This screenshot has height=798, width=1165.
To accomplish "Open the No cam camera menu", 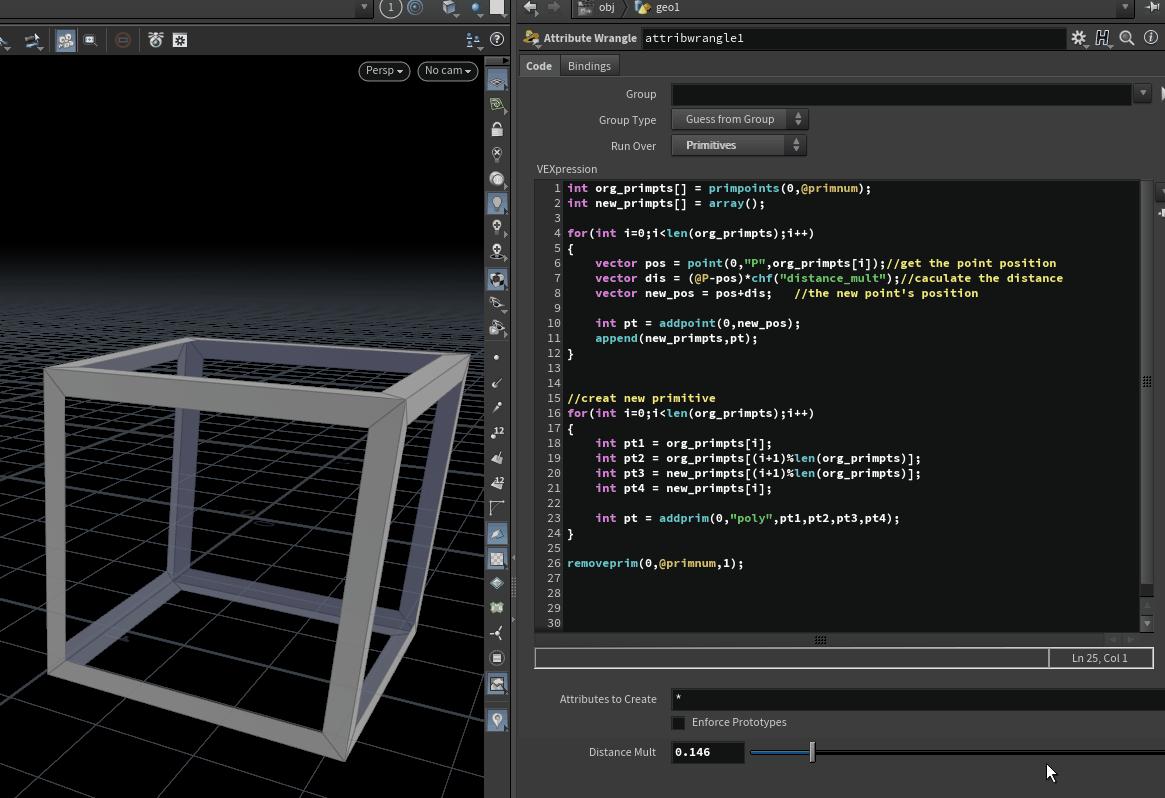I will tap(447, 71).
